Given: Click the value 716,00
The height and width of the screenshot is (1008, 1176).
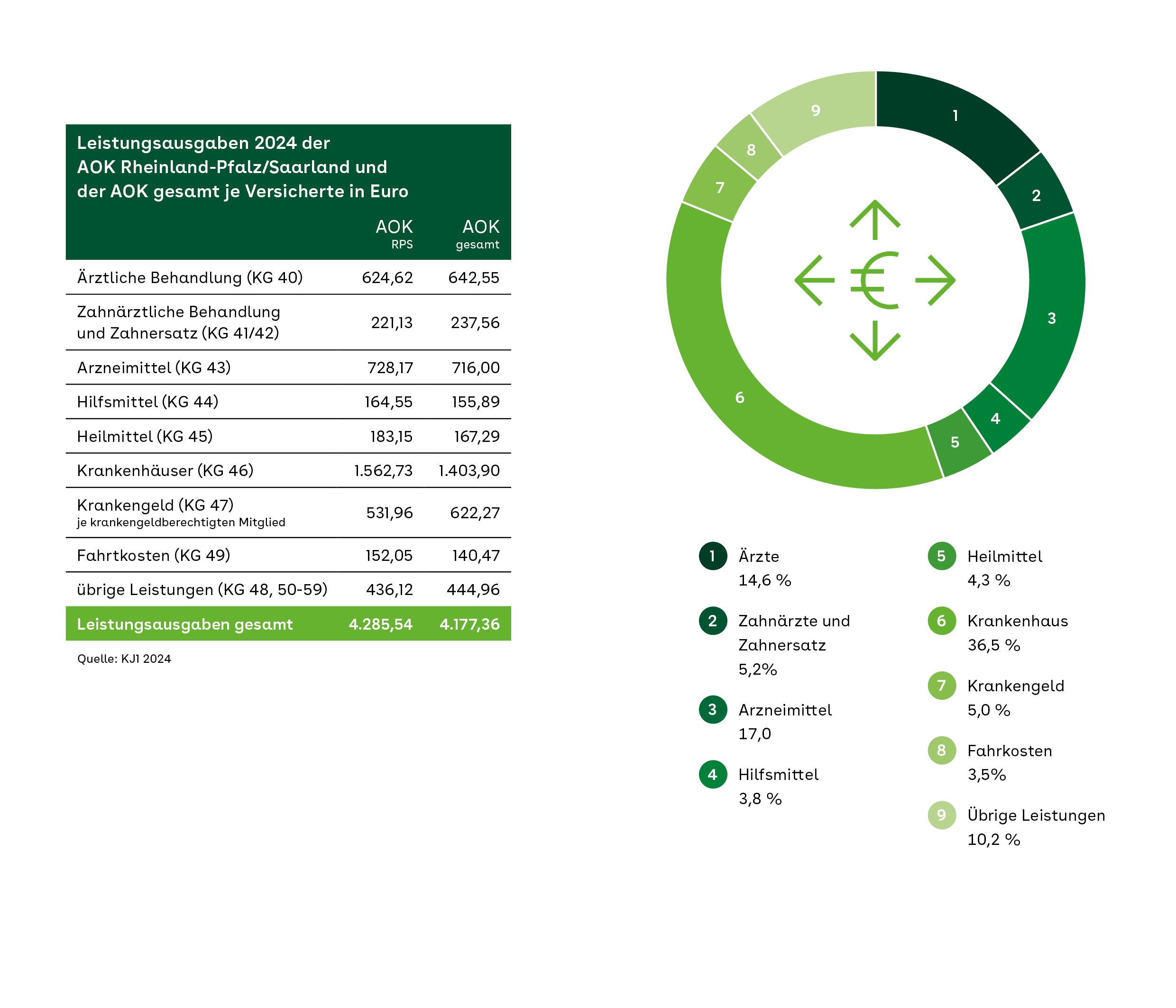Looking at the screenshot, I should click(476, 368).
